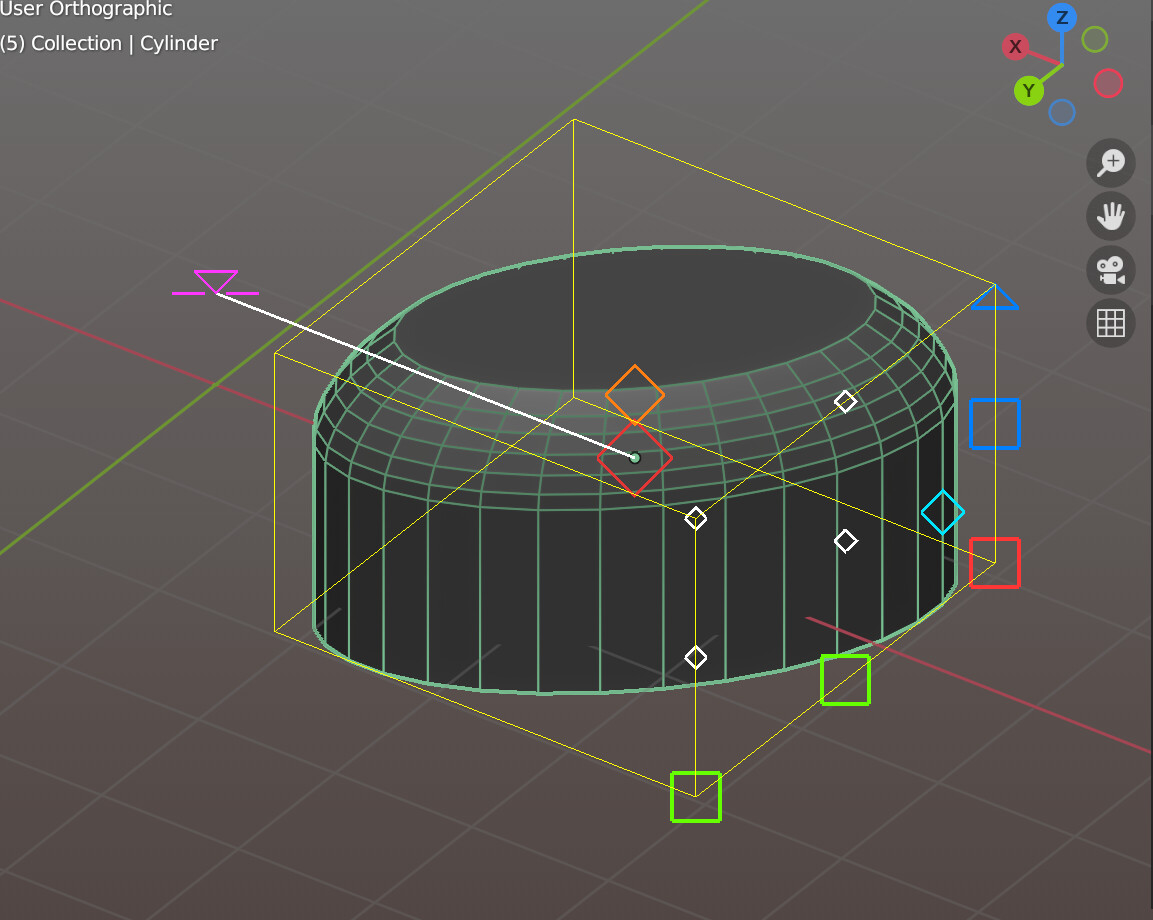Viewport: 1153px width, 920px height.
Task: Click the unlabeled negative X red circle
Action: pyautogui.click(x=1107, y=83)
